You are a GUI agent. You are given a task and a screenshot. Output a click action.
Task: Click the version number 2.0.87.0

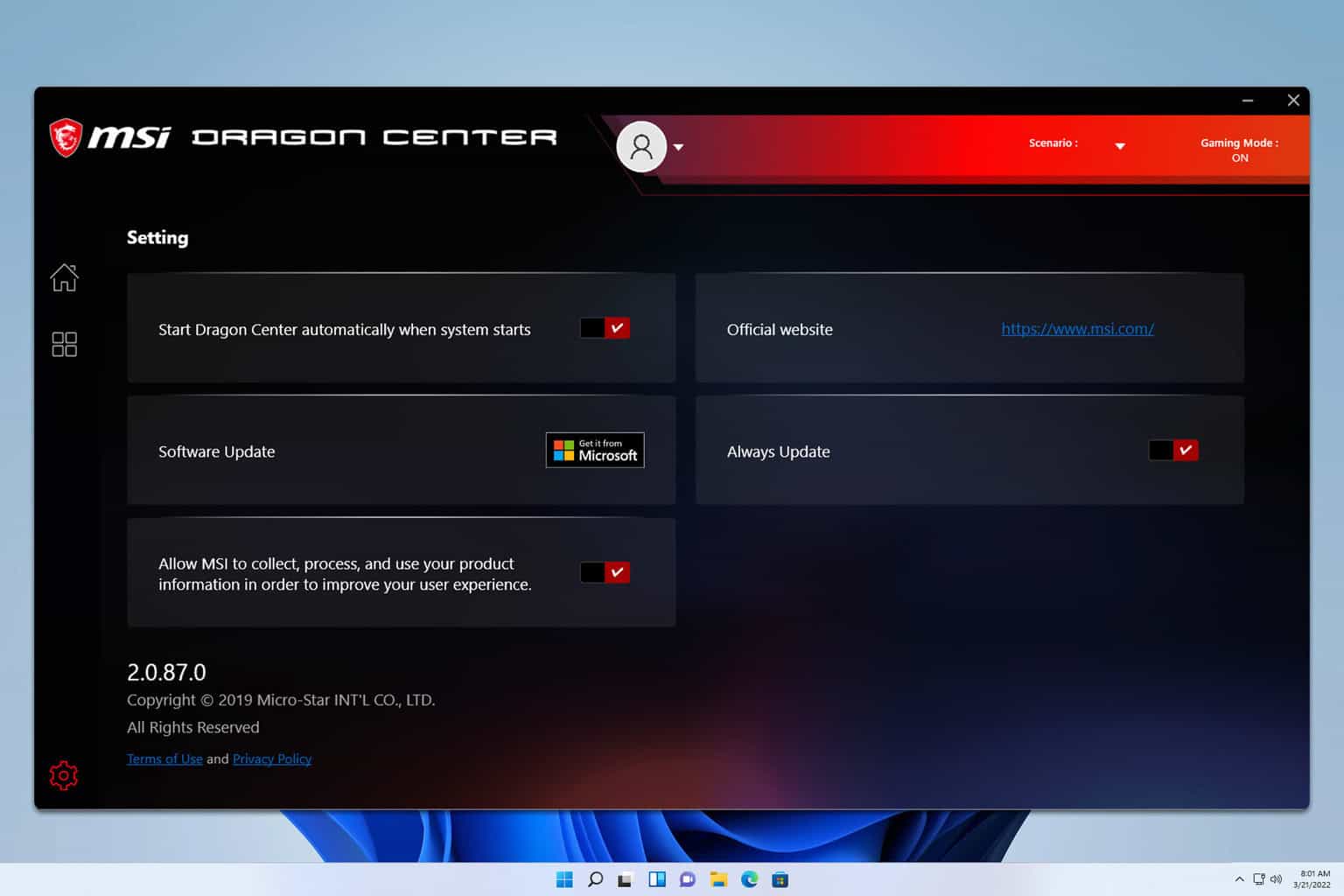click(x=166, y=672)
